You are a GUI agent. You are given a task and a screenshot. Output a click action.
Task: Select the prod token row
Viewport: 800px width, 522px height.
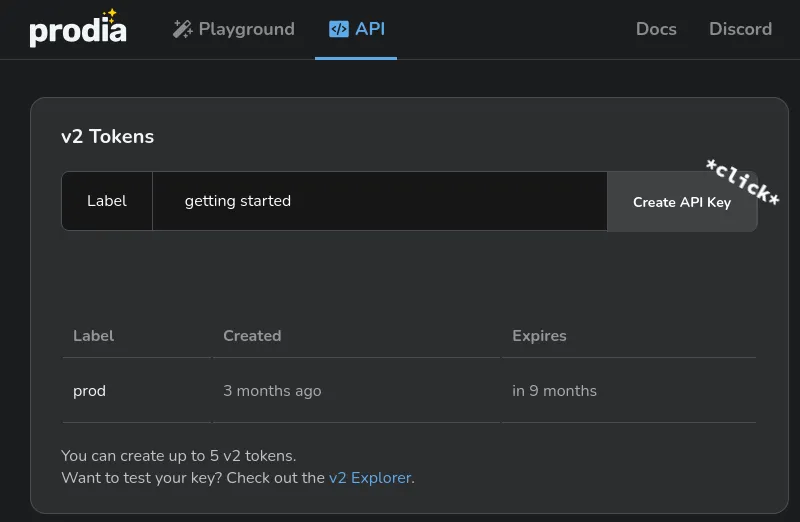[90, 391]
